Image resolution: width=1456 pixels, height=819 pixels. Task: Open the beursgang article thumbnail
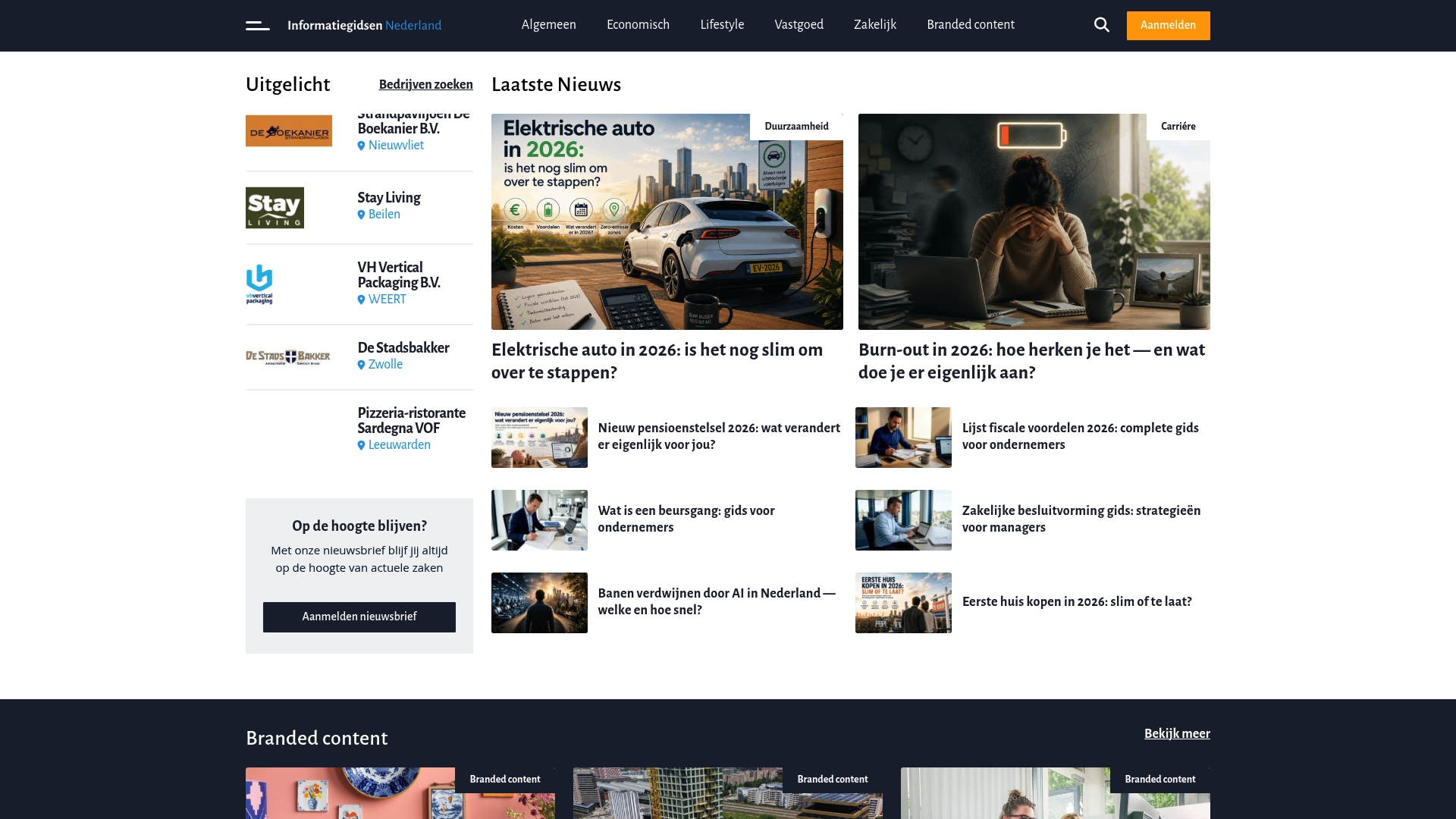[539, 520]
